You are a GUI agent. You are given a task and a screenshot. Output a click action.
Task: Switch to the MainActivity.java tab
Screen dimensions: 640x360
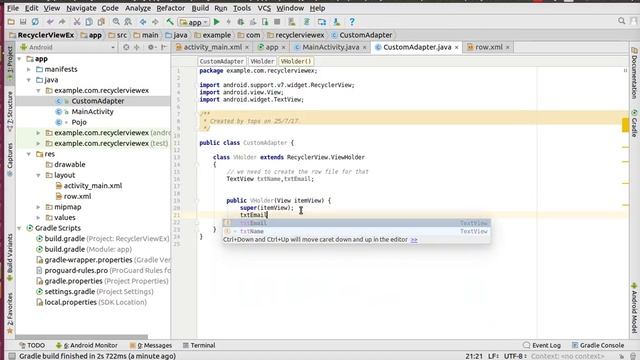click(331, 47)
